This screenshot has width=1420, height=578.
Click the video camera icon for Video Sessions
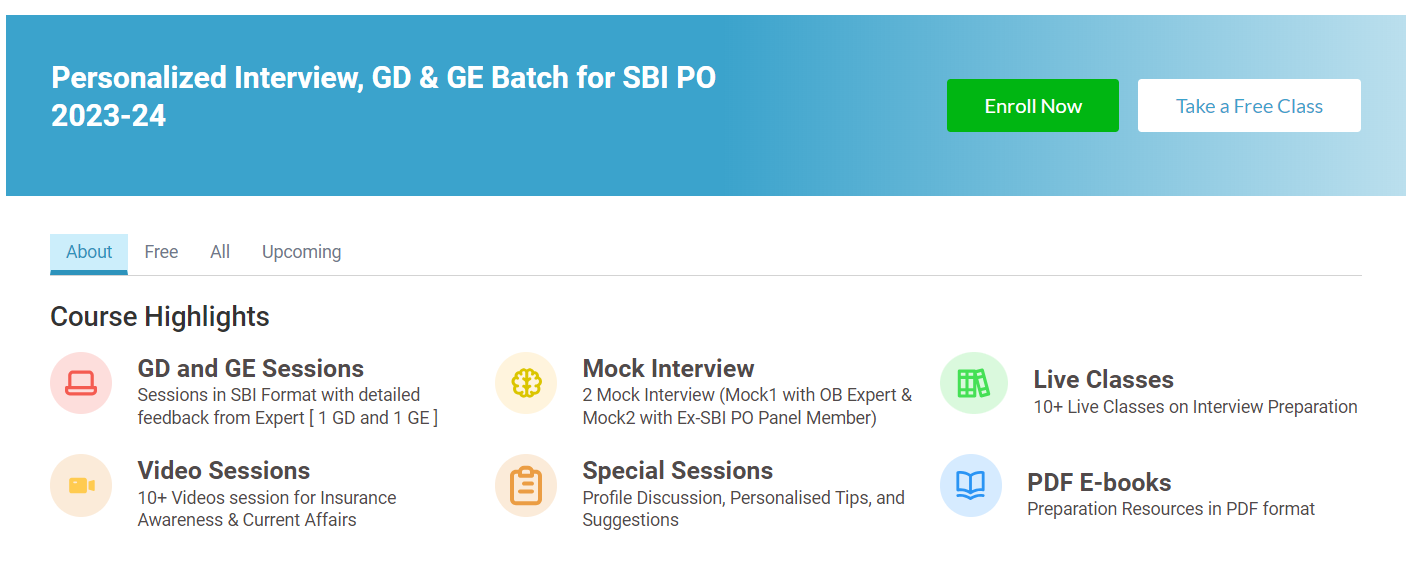[81, 486]
